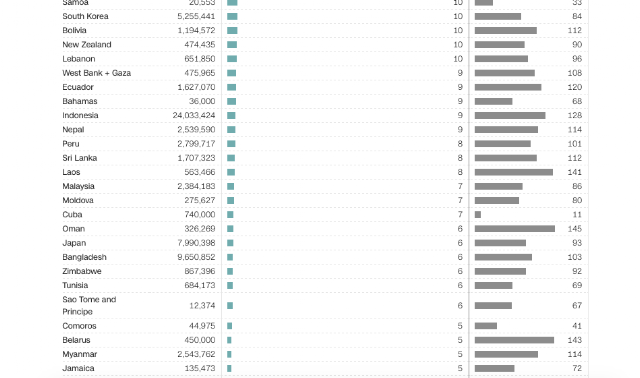Click Sri Lanka's teal bar

pyautogui.click(x=231, y=158)
